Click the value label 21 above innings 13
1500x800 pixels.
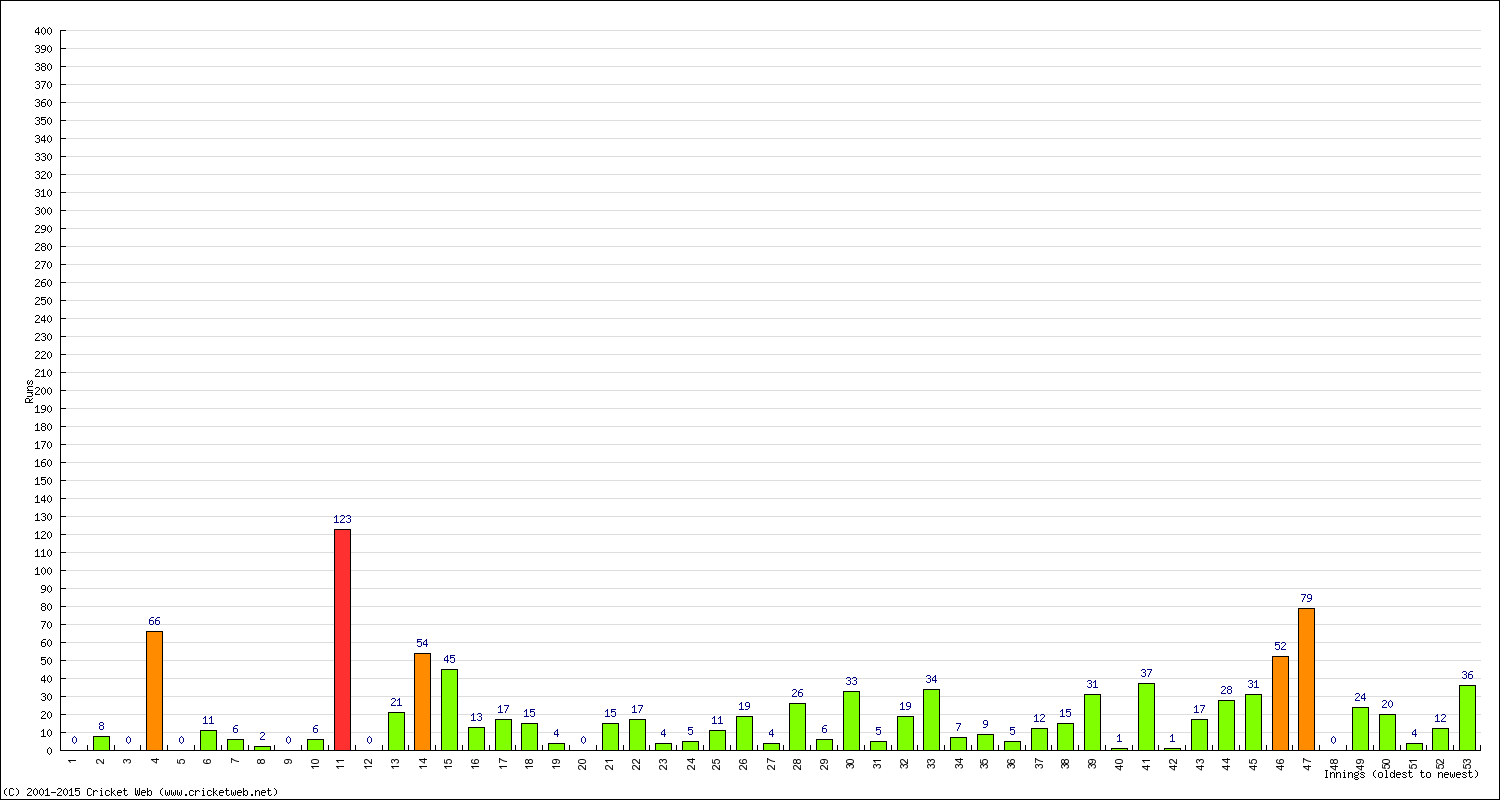pyautogui.click(x=396, y=702)
